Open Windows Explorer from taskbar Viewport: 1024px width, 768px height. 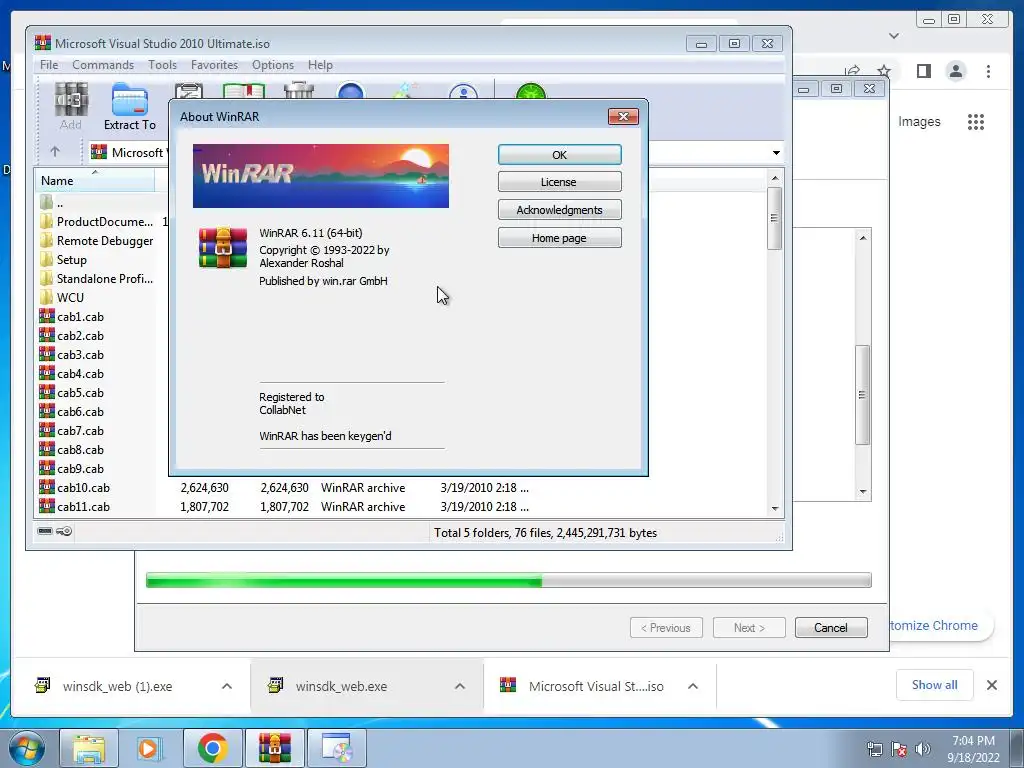point(89,748)
